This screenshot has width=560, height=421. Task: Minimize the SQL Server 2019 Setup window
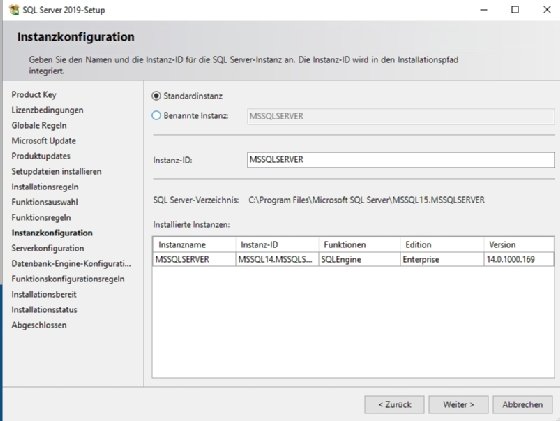pyautogui.click(x=484, y=10)
